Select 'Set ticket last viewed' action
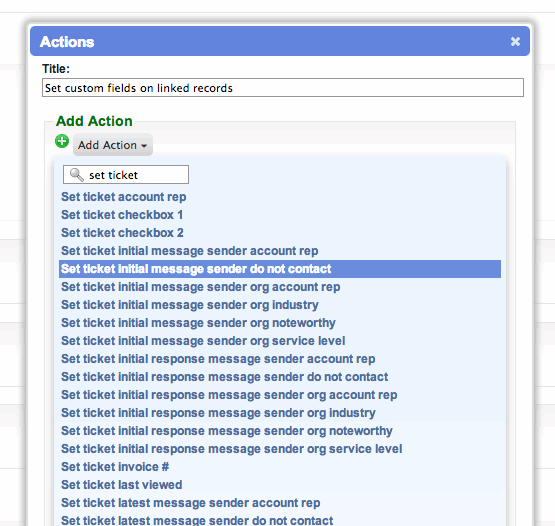The image size is (555, 526). point(121,485)
